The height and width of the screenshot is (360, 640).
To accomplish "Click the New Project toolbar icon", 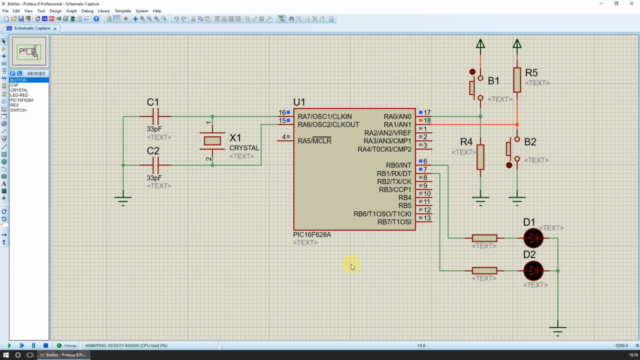I will tap(7, 19).
